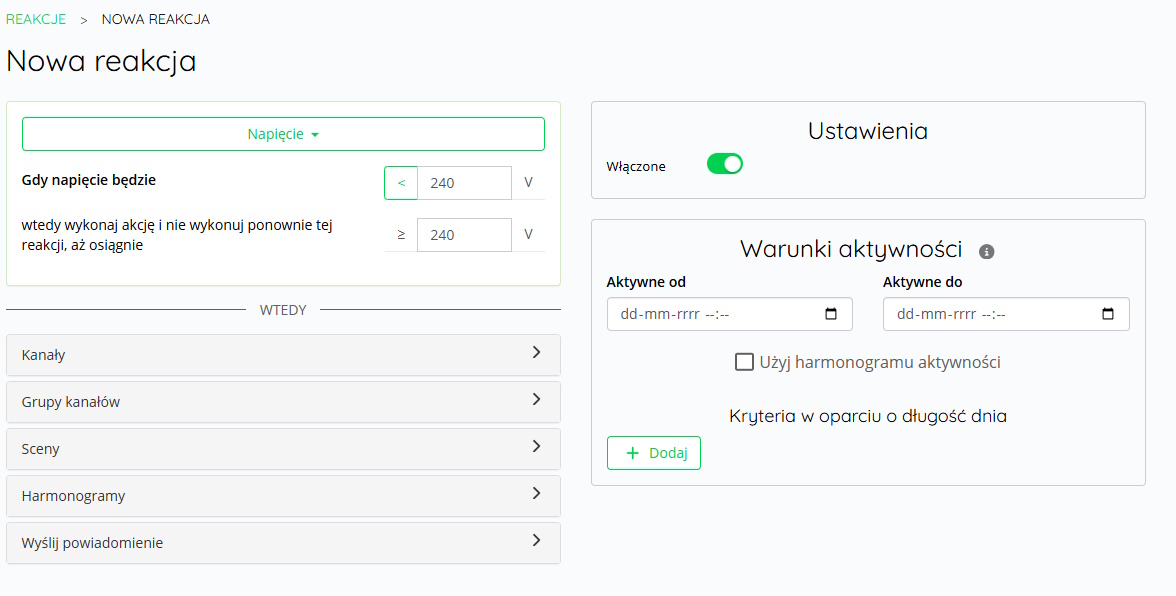Click the first 240 voltage input field
1176x596 pixels.
click(463, 182)
